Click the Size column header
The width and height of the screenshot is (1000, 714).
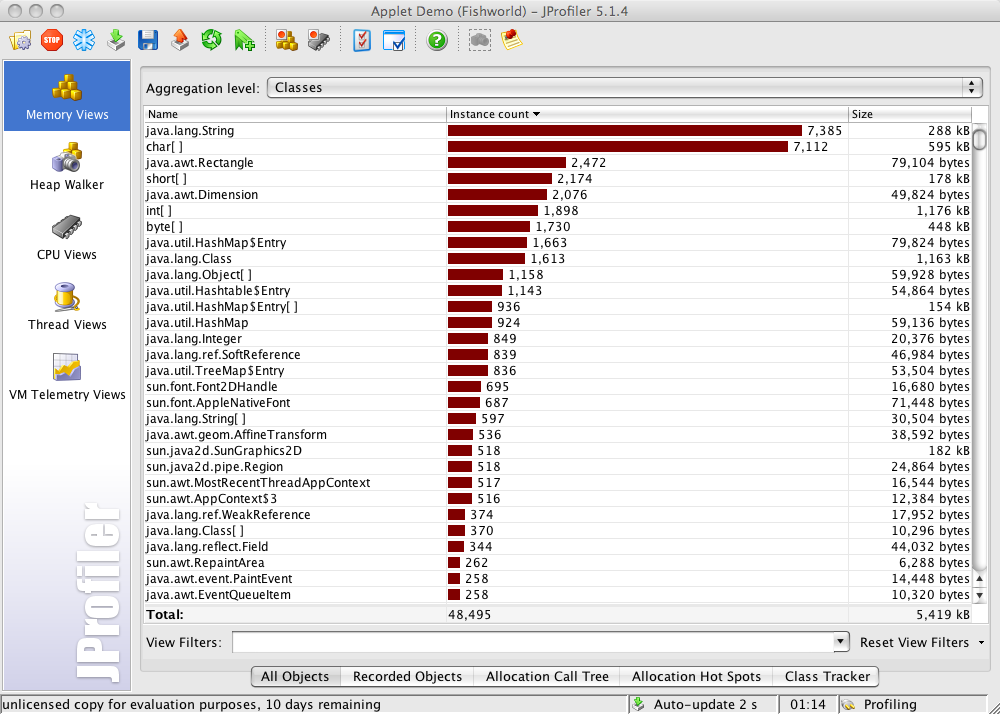point(909,114)
